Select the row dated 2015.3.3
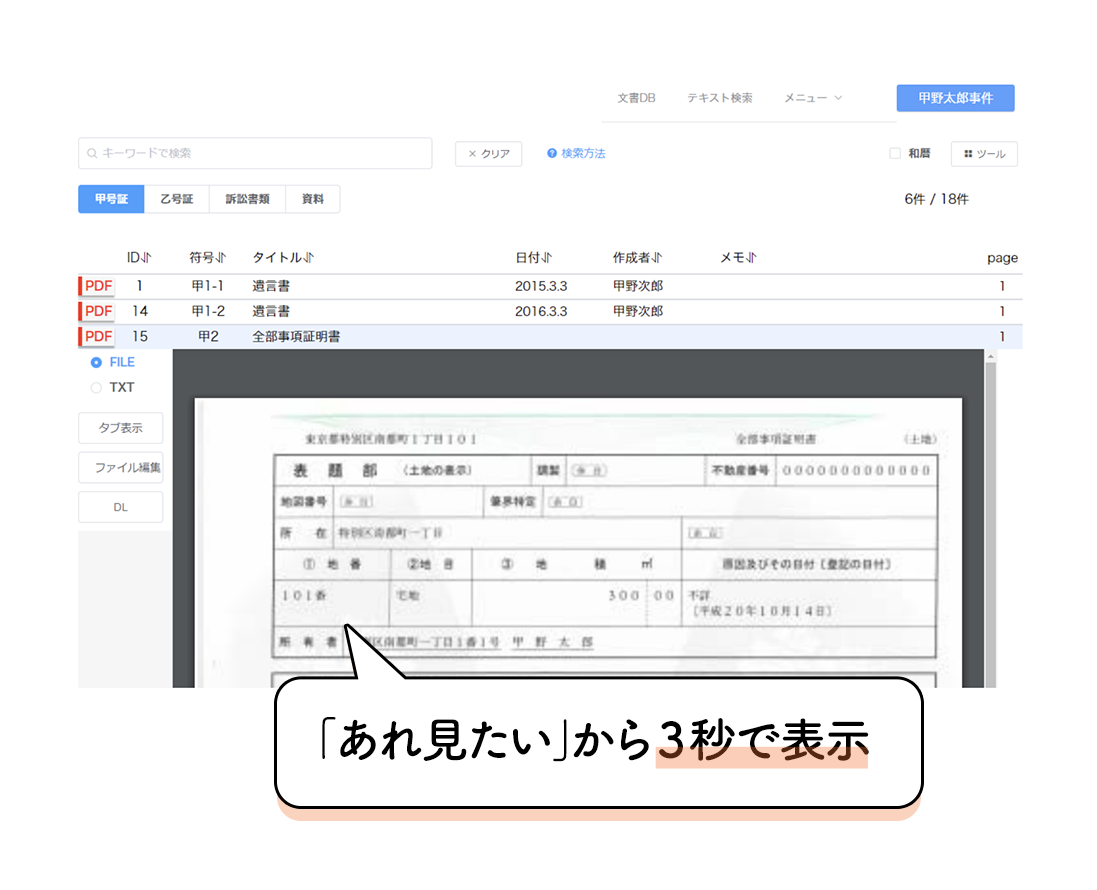1097x890 pixels. point(550,285)
